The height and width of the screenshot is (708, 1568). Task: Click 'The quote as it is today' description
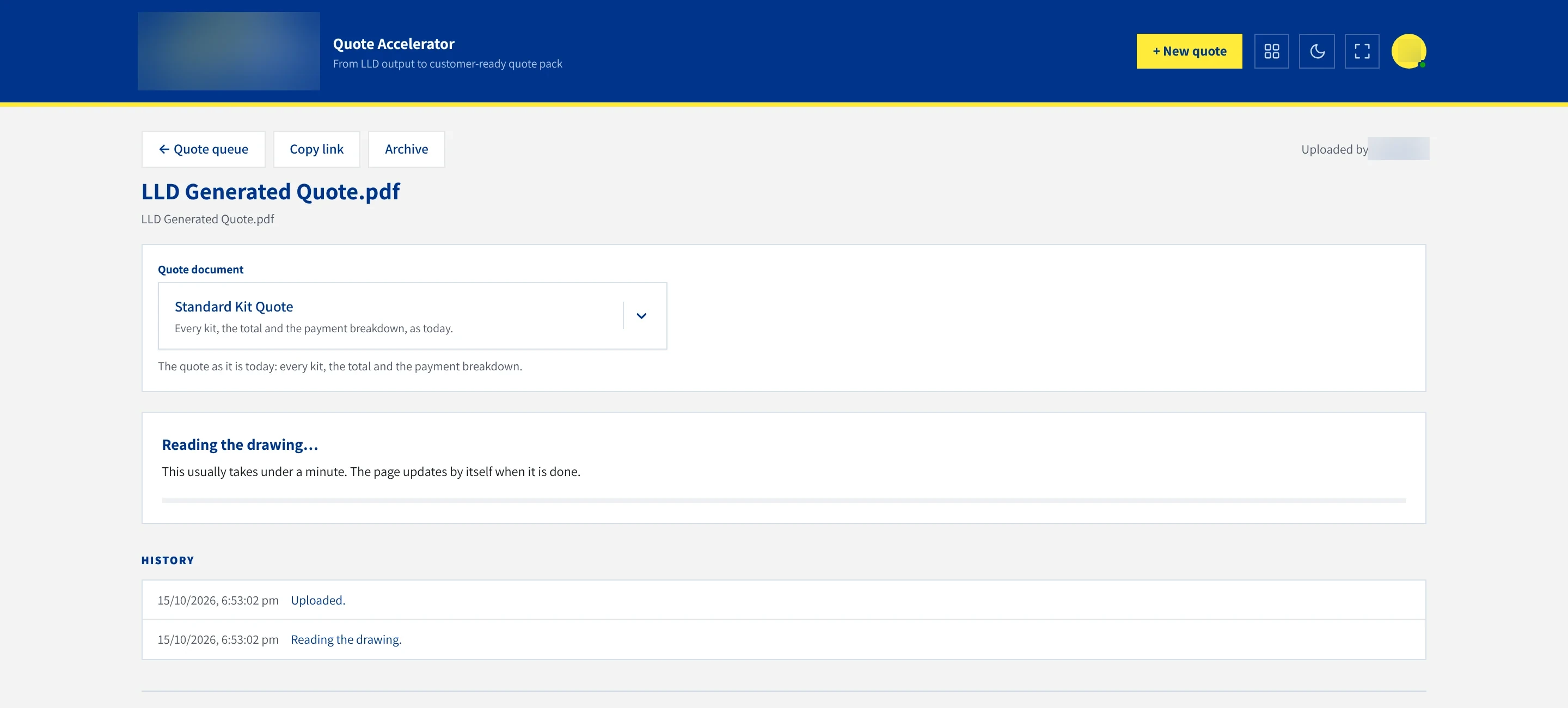pos(340,367)
